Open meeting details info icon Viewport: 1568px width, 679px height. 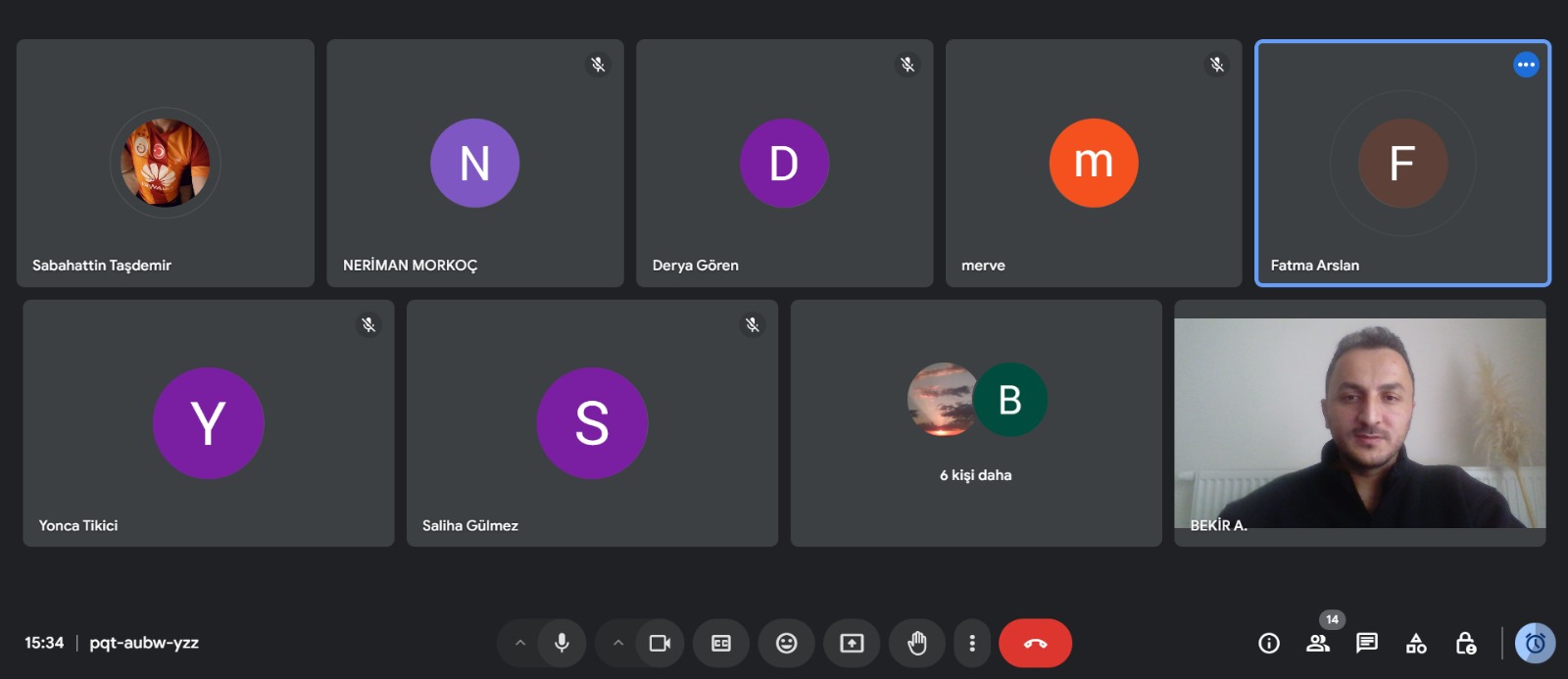1269,643
